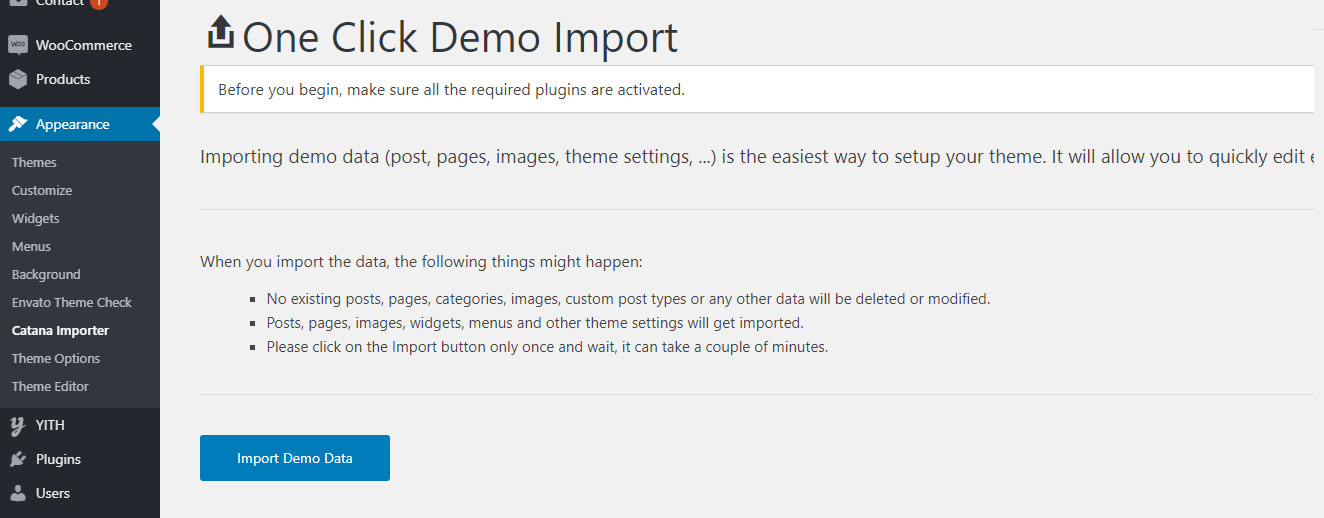This screenshot has width=1324, height=518.
Task: Click the Users person icon
Action: pos(18,493)
